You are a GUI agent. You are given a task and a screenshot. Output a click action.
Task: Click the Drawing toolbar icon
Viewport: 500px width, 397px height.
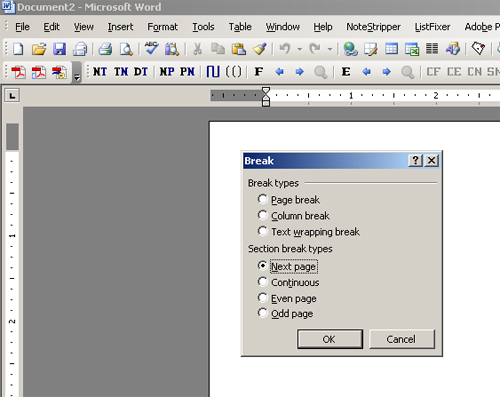(453, 49)
